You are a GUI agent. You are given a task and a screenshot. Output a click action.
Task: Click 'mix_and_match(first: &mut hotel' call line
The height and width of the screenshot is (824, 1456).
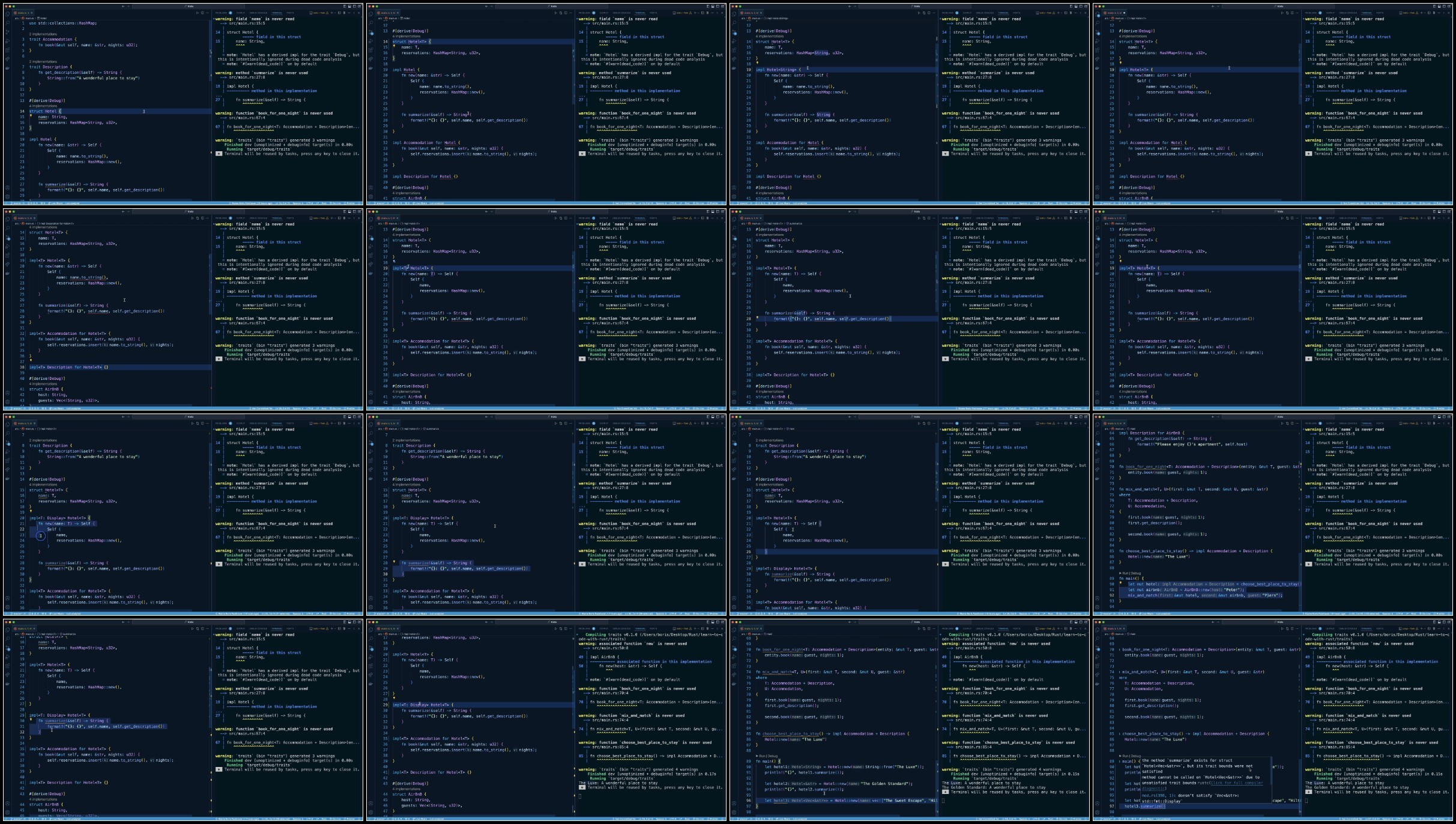1204,595
